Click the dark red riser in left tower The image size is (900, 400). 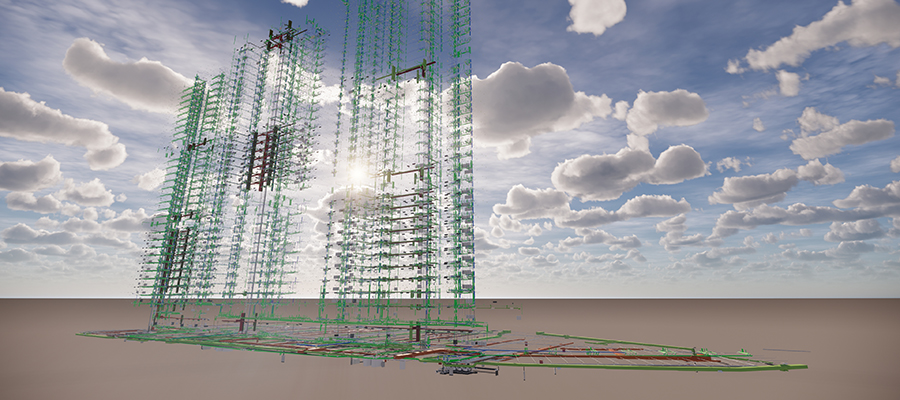tap(262, 160)
